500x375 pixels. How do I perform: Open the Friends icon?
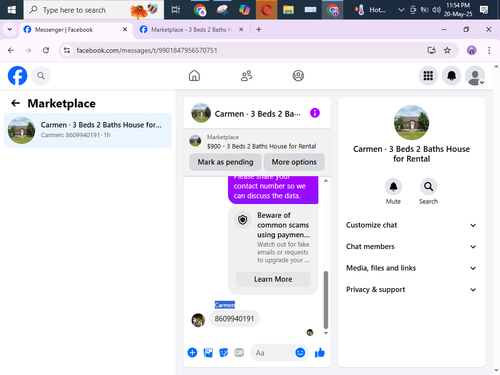246,76
